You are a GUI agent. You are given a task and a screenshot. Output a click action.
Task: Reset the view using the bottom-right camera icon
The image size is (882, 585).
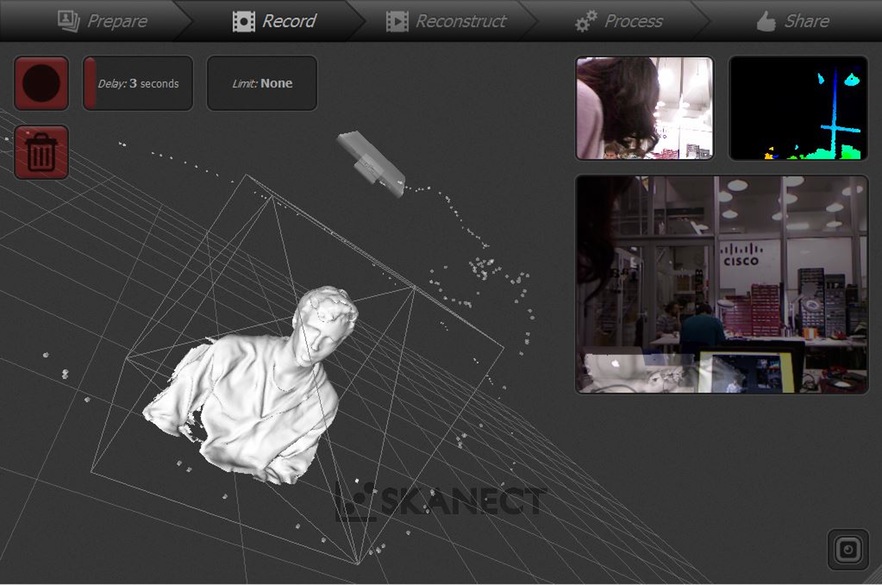(848, 549)
